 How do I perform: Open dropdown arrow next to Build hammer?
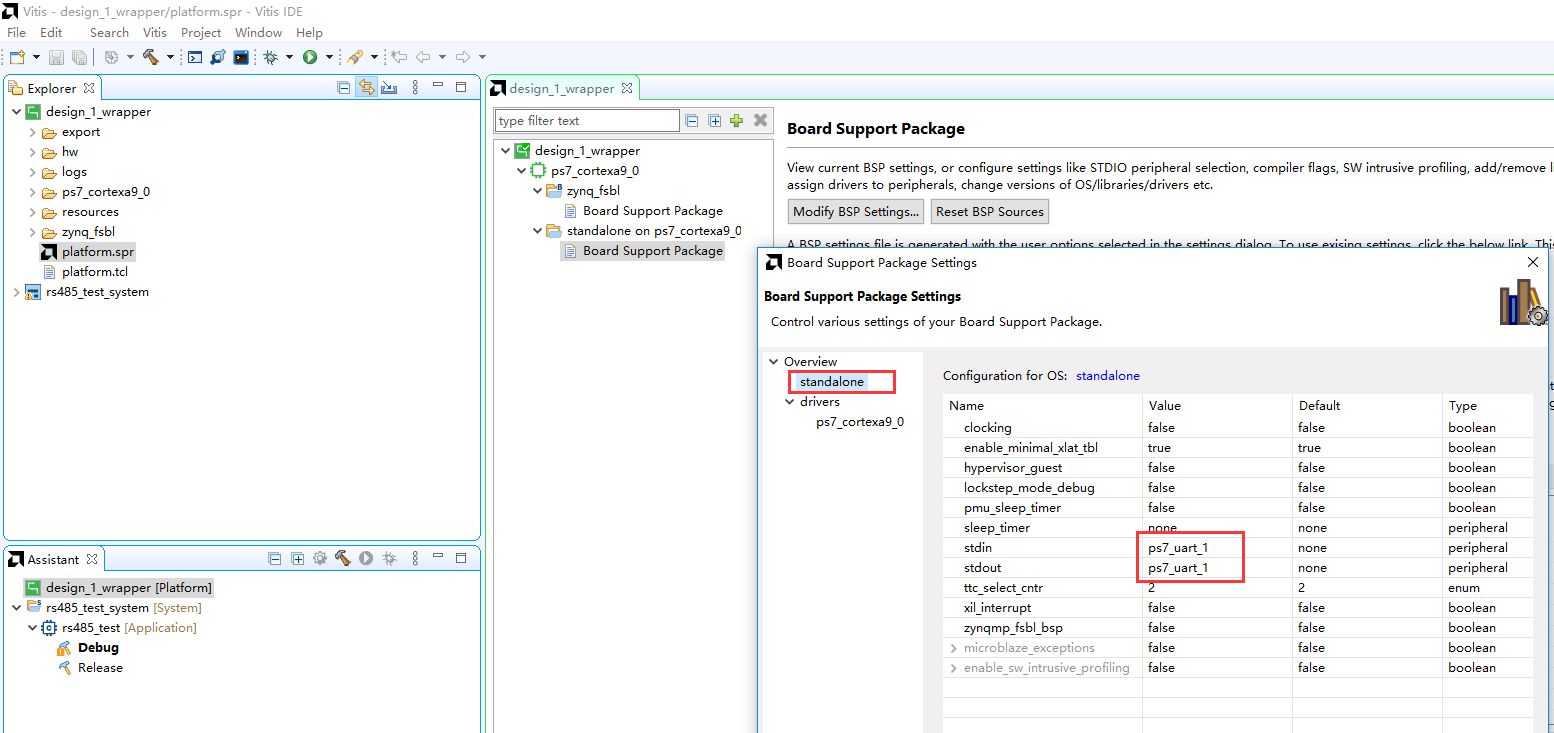(170, 58)
